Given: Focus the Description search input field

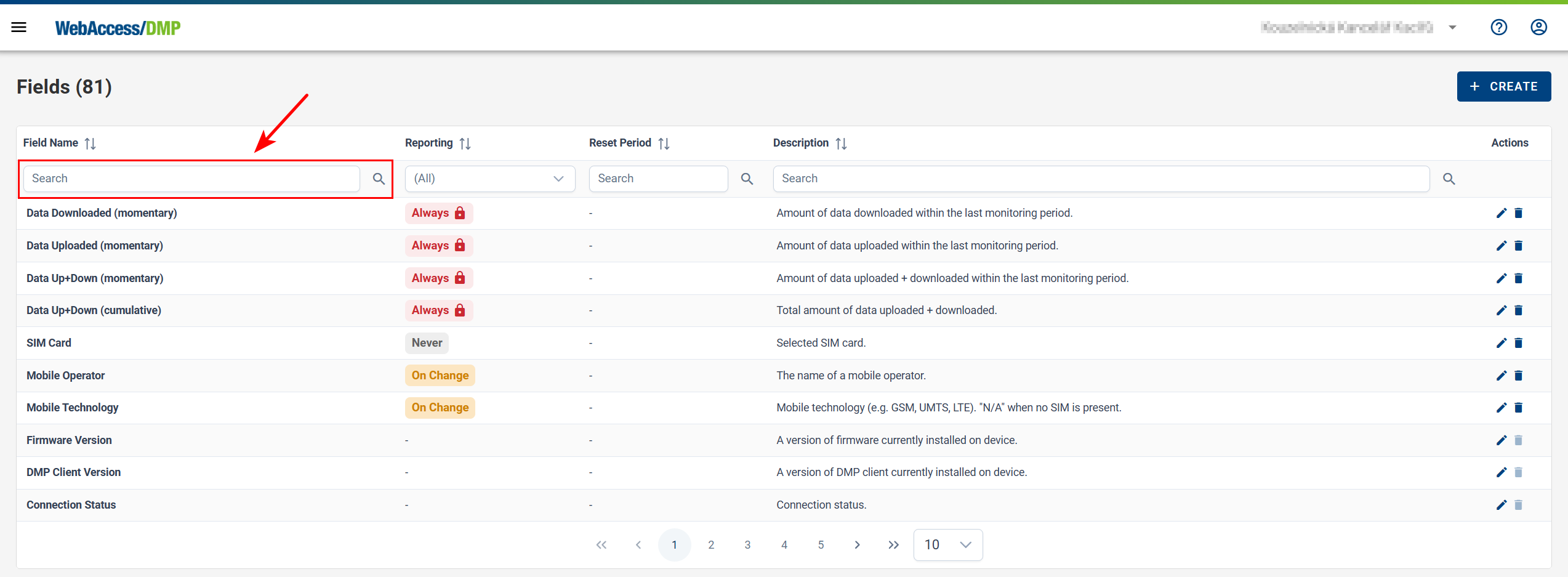Looking at the screenshot, I should pos(1101,179).
